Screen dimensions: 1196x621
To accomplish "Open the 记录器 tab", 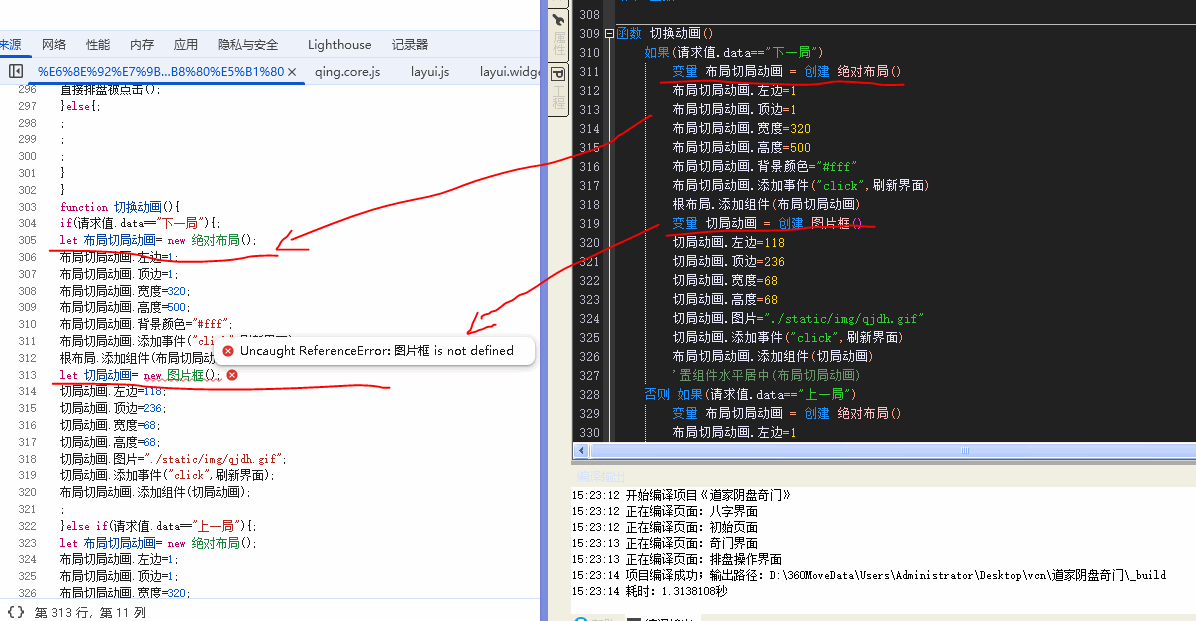I will [410, 45].
